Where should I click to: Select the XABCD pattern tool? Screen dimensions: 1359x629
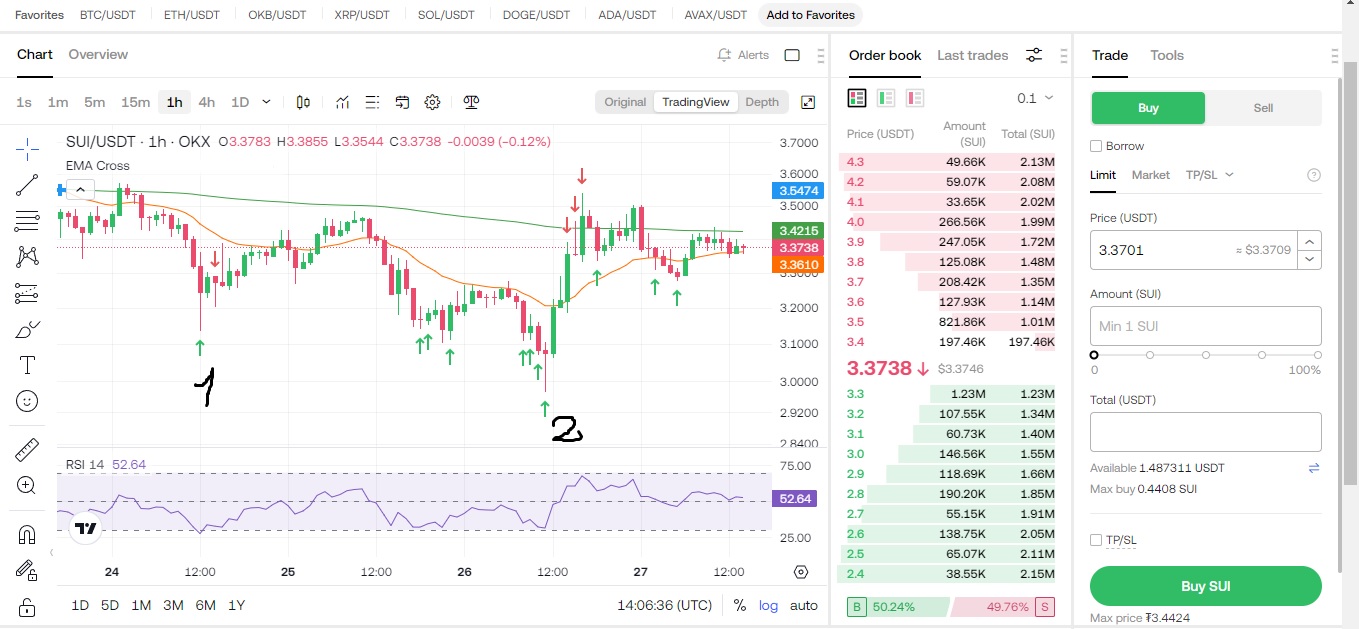pyautogui.click(x=27, y=257)
